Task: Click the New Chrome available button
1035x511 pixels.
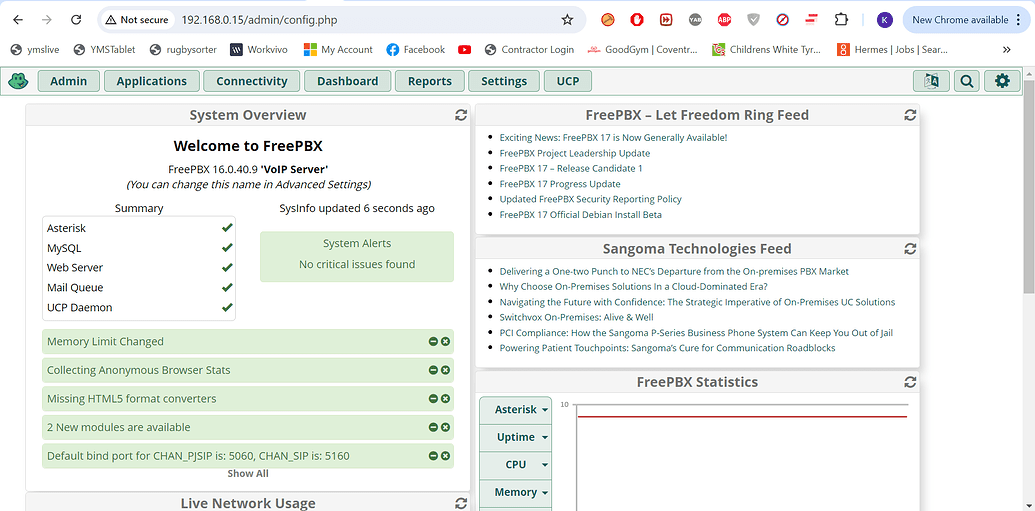Action: 967,20
